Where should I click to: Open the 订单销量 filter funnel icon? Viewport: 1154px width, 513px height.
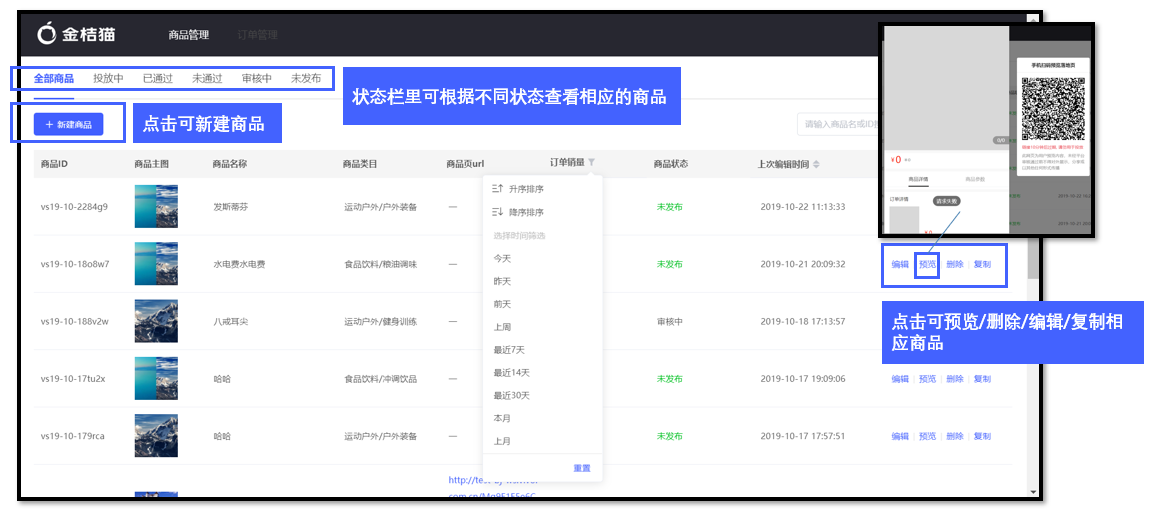[592, 163]
